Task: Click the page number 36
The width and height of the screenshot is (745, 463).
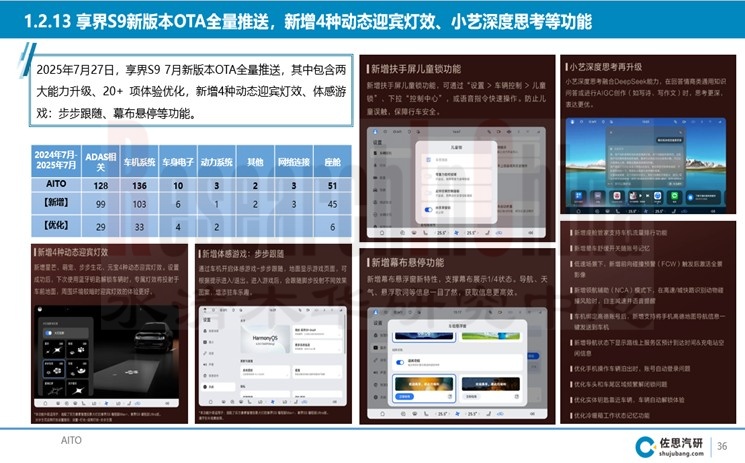Action: pos(722,446)
